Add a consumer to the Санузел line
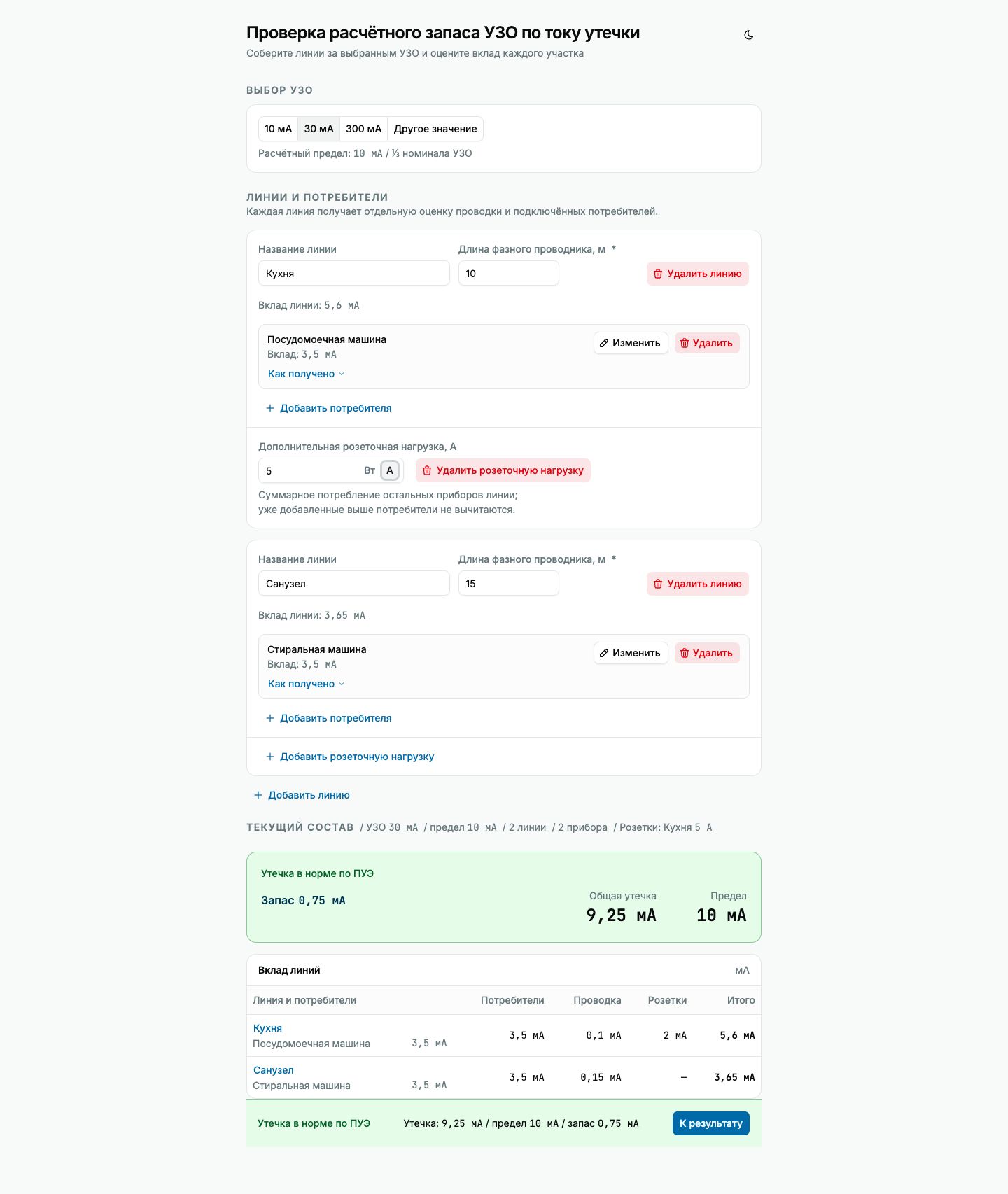Image resolution: width=1008 pixels, height=1194 pixels. [x=328, y=718]
